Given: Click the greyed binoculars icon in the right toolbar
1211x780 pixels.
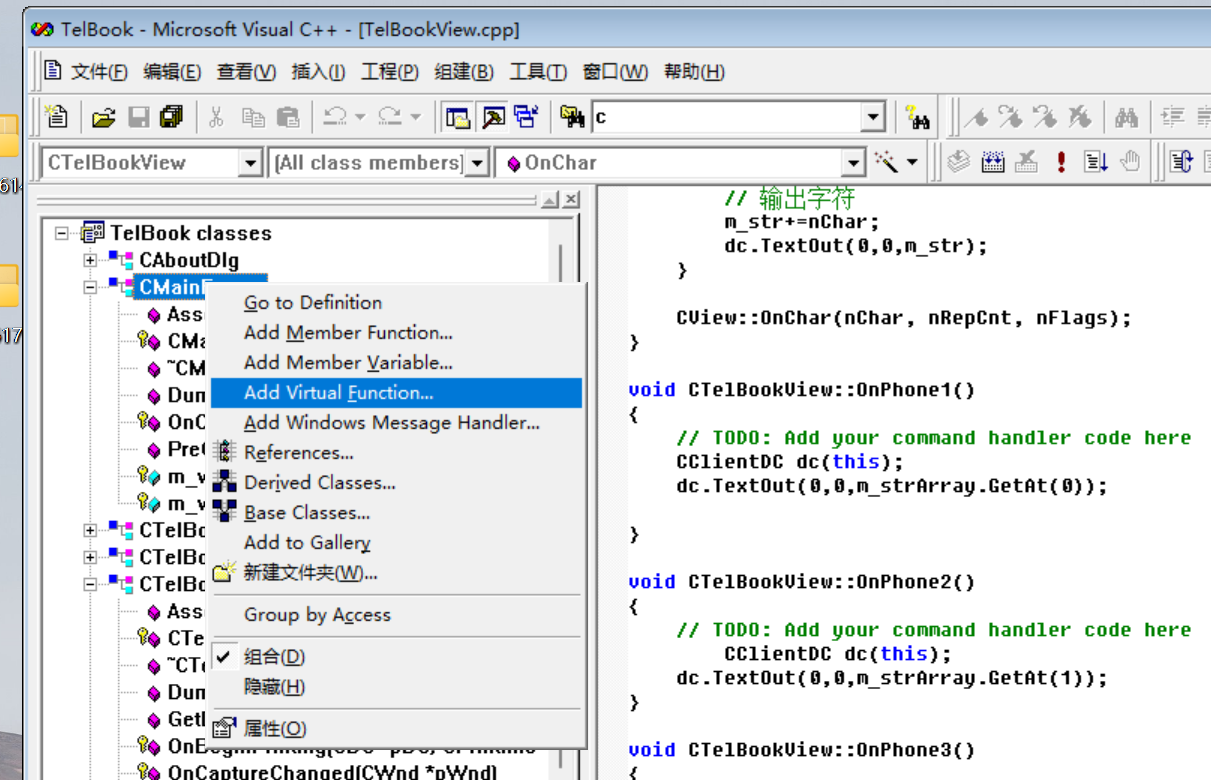Looking at the screenshot, I should tap(1127, 117).
